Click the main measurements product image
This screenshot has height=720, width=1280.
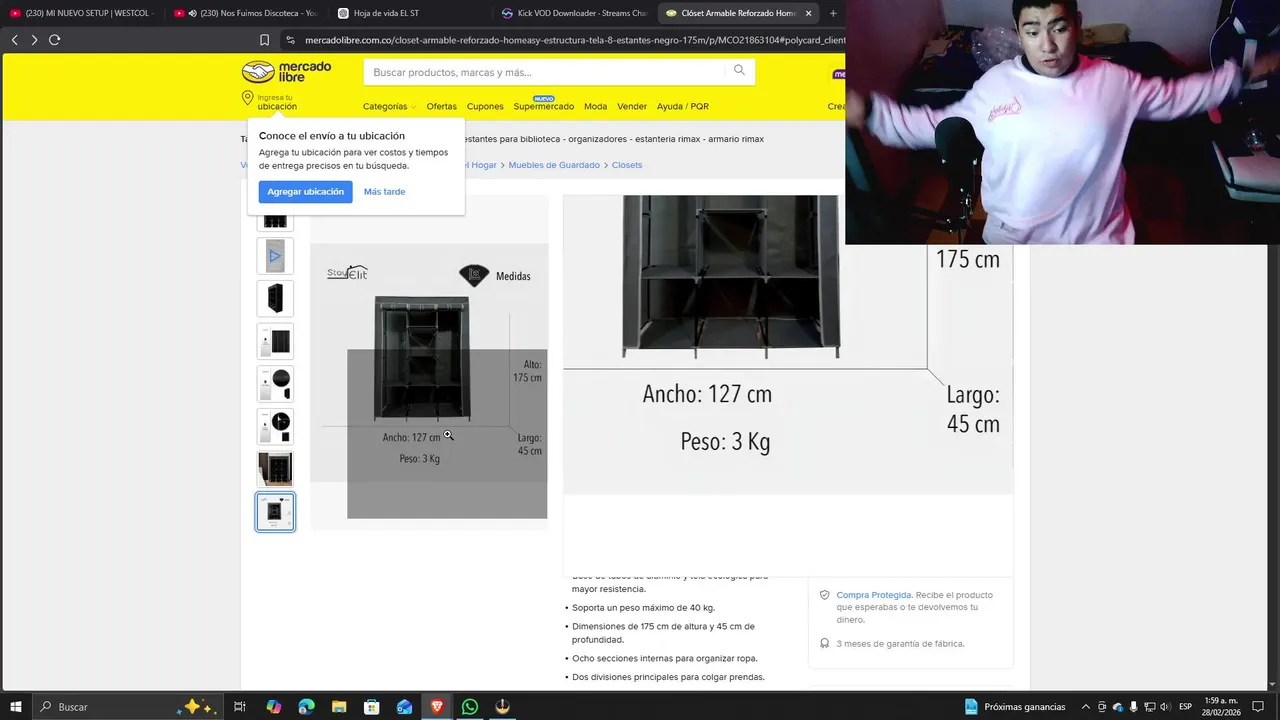coord(429,362)
